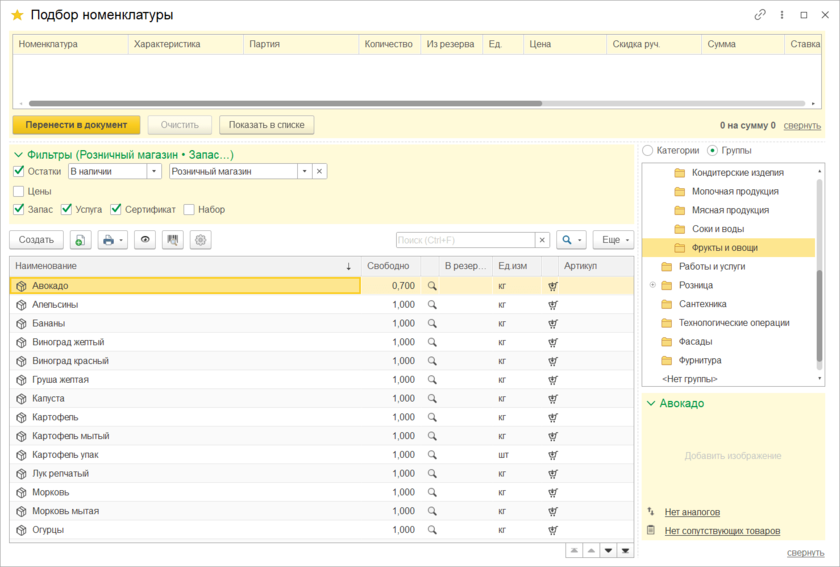Uncheck the Услуга filter checkbox

click(x=67, y=210)
